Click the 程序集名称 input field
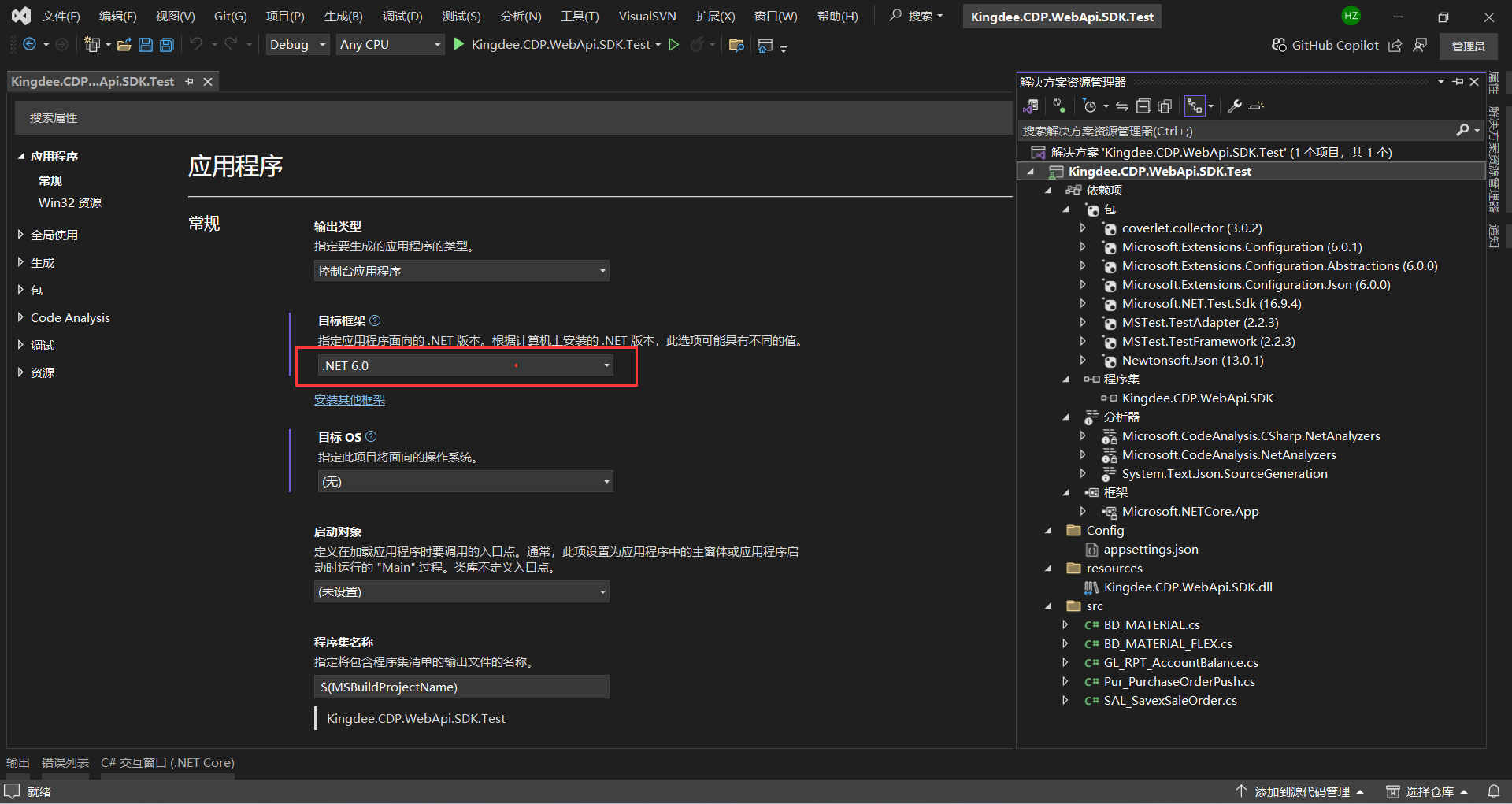Viewport: 1512px width, 804px height. 461,687
